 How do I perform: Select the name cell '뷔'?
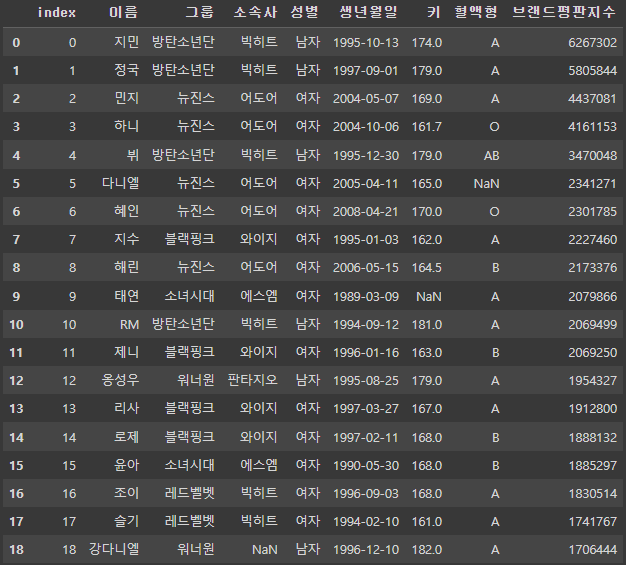[133, 155]
